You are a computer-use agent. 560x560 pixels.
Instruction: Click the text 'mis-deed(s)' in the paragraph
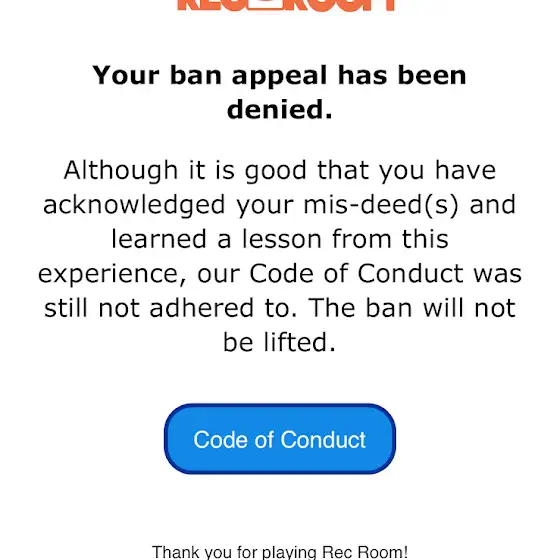[x=381, y=205]
